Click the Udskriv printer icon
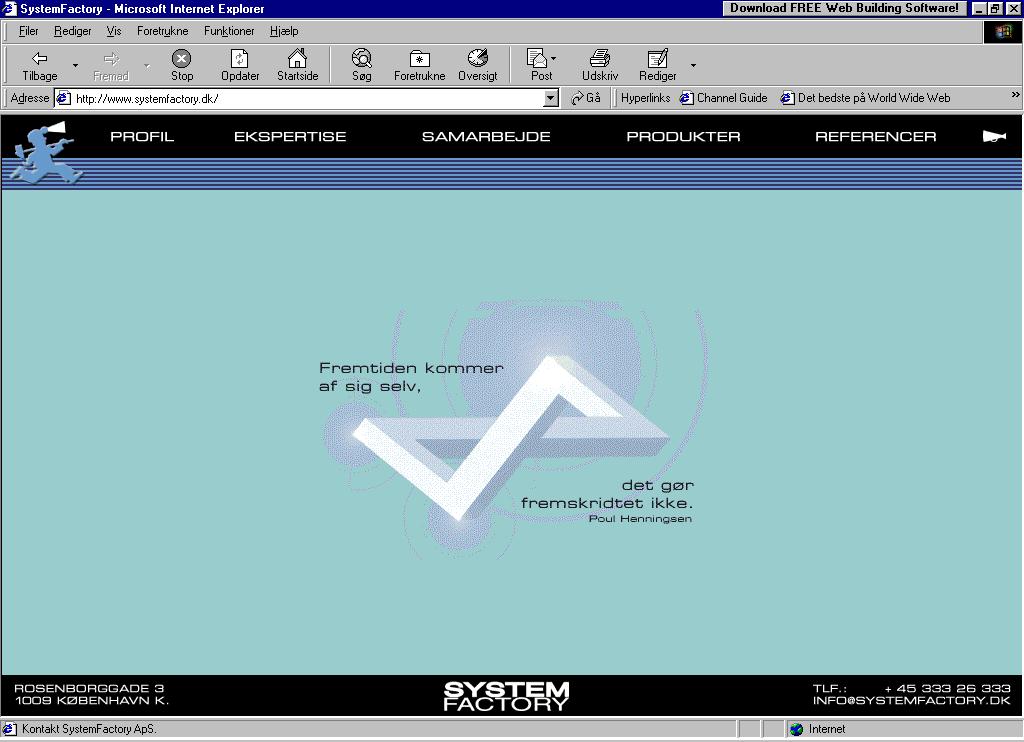The height and width of the screenshot is (742, 1024). point(599,59)
